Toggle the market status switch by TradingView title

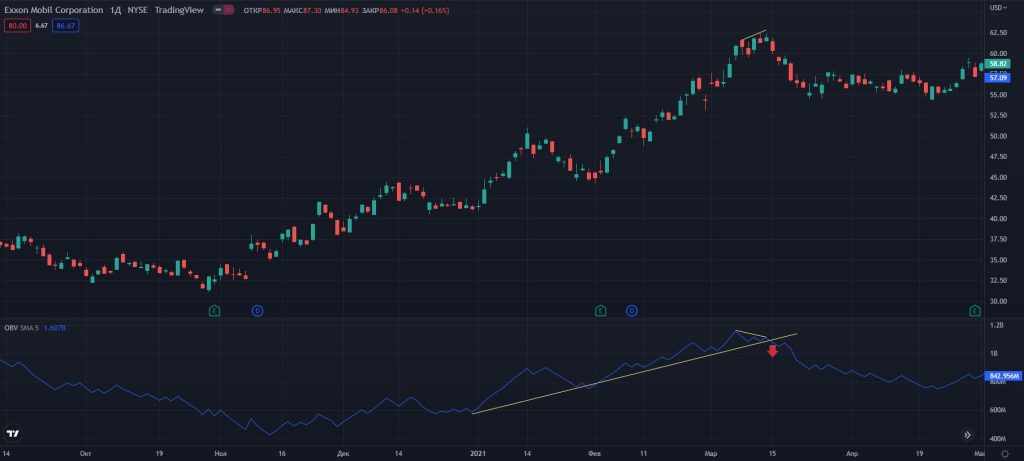click(x=224, y=10)
